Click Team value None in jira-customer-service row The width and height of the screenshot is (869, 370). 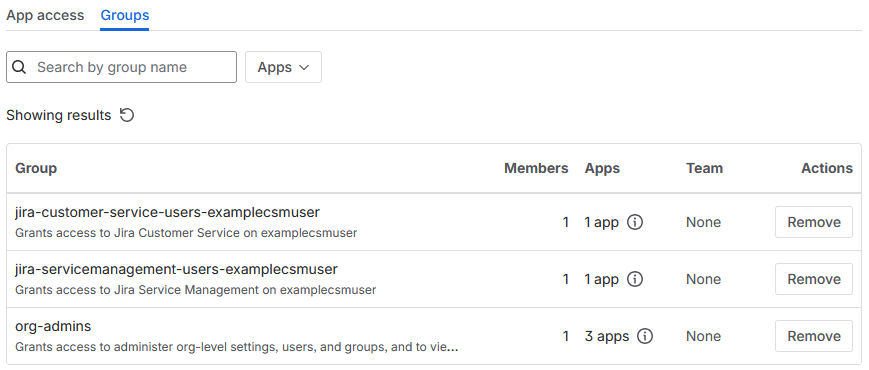coord(703,222)
